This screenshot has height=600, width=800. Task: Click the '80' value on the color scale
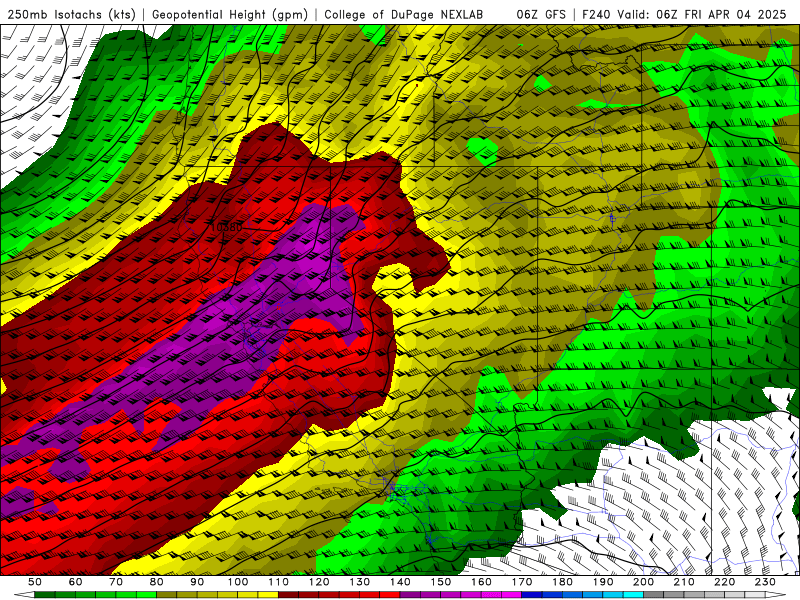coord(156,582)
